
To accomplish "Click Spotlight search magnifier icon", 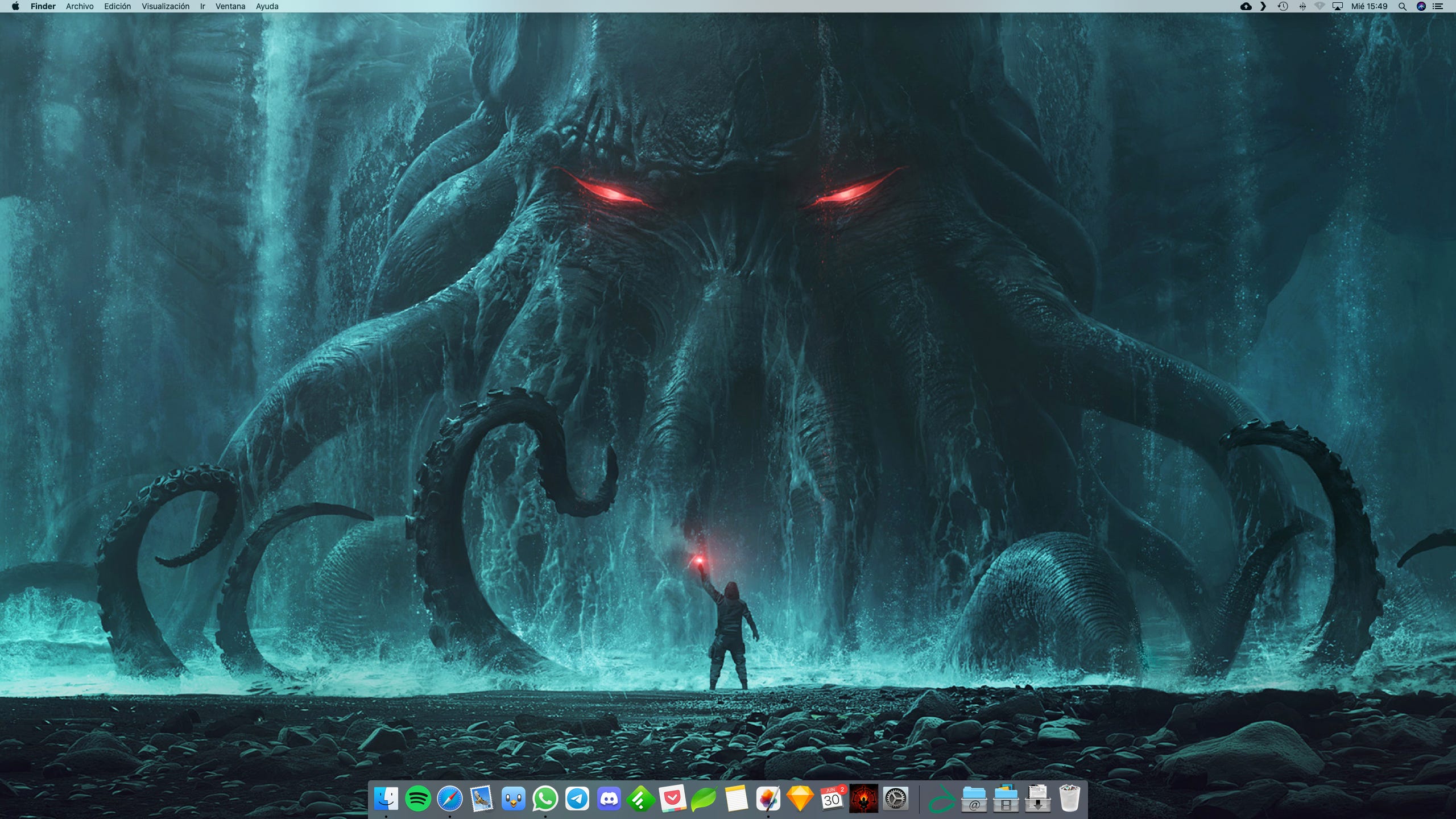I will click(1402, 6).
